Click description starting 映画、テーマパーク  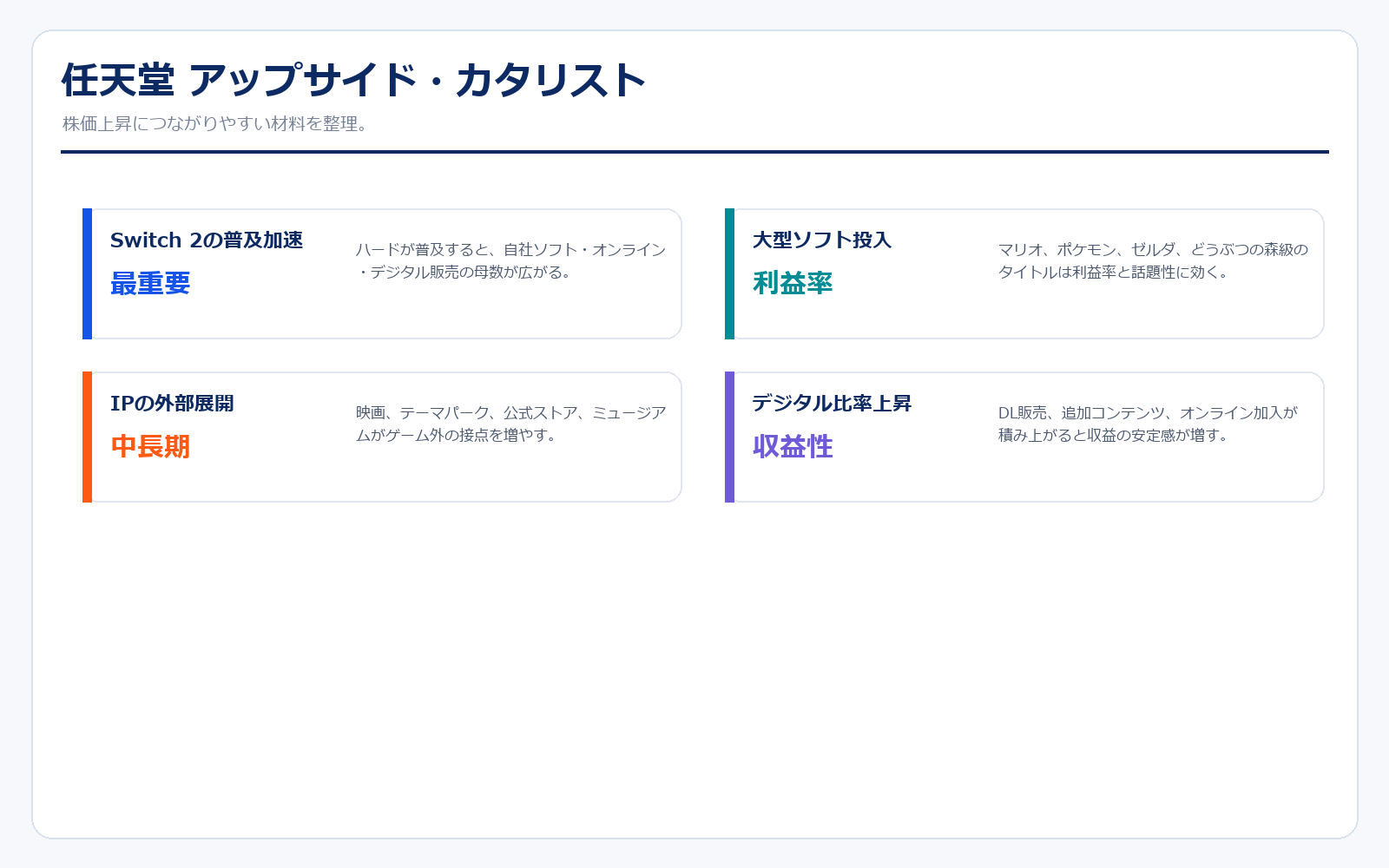tap(510, 424)
